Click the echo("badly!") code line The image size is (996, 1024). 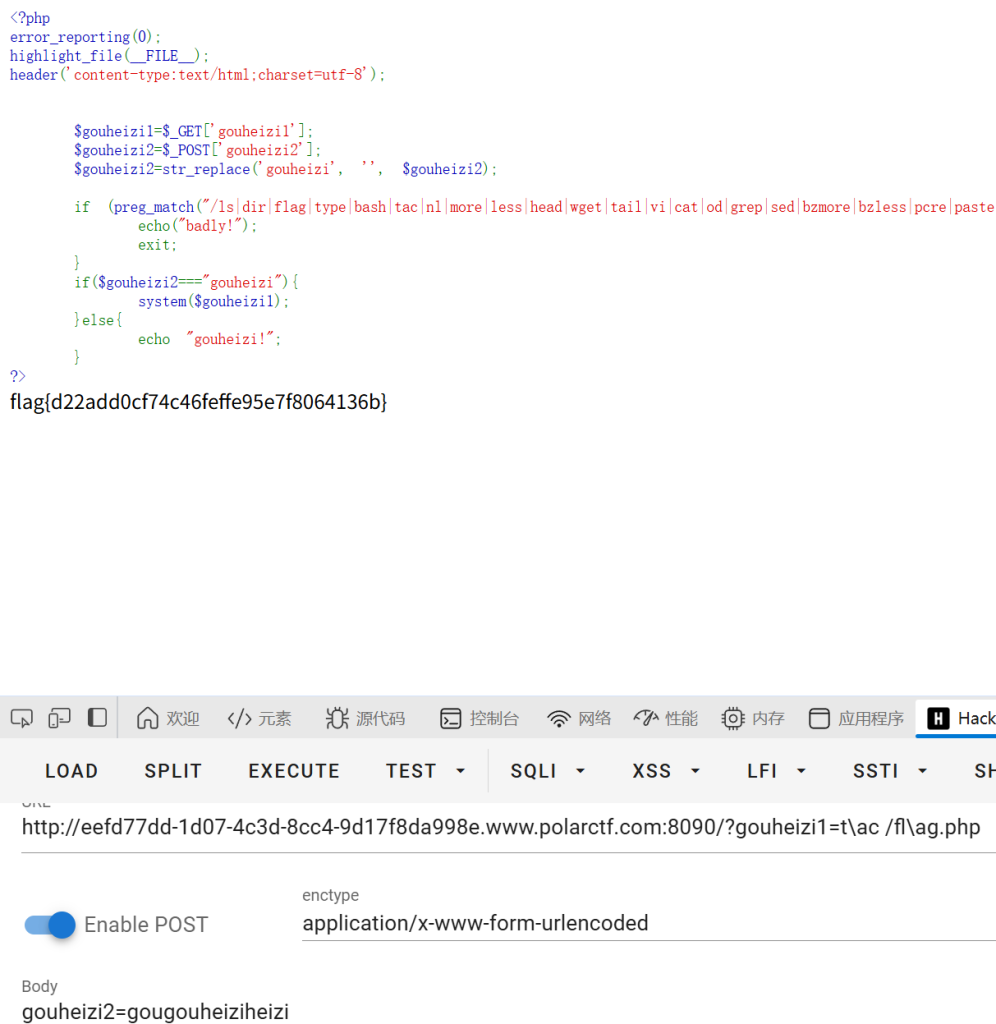tap(197, 226)
